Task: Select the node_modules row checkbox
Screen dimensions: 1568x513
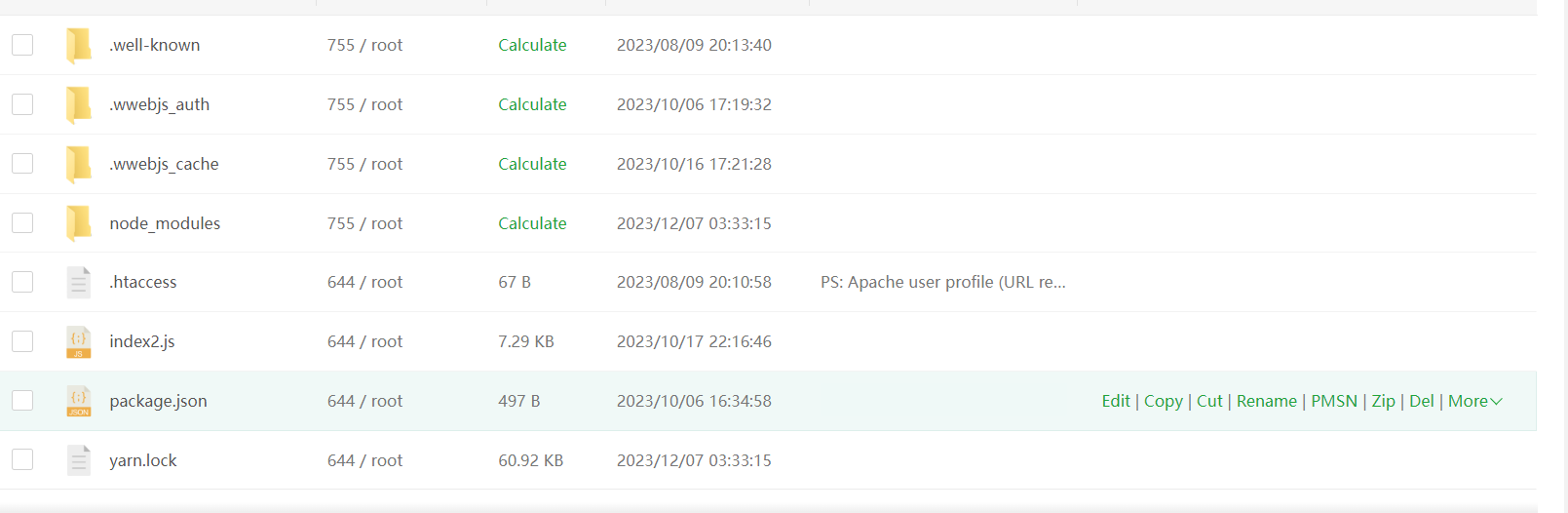Action: click(22, 223)
